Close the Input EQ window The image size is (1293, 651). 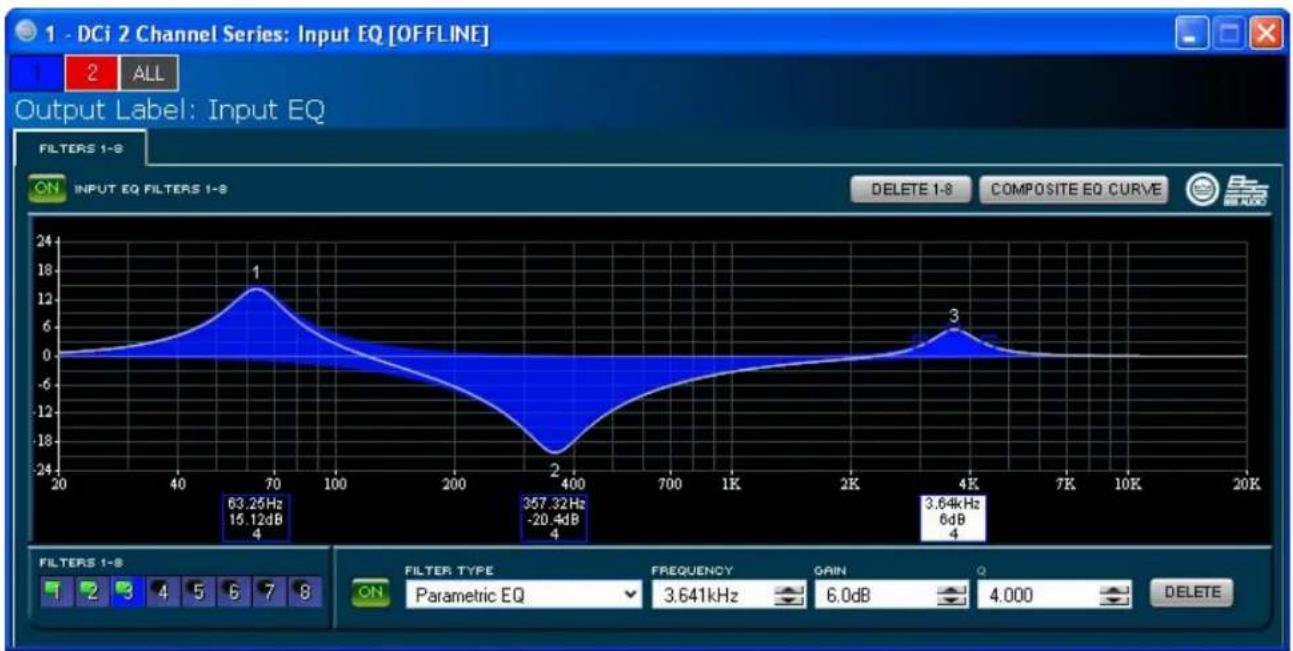coord(1266,33)
